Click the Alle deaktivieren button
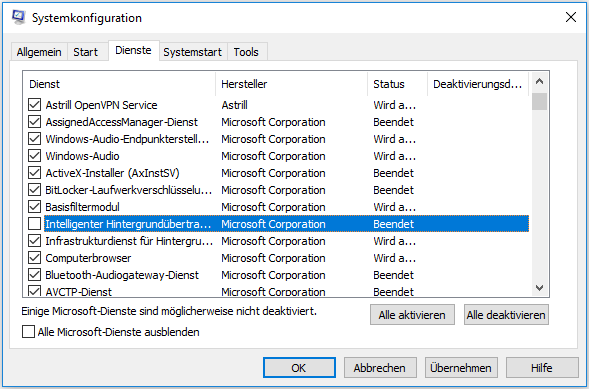This screenshot has height=389, width=589. tap(506, 315)
